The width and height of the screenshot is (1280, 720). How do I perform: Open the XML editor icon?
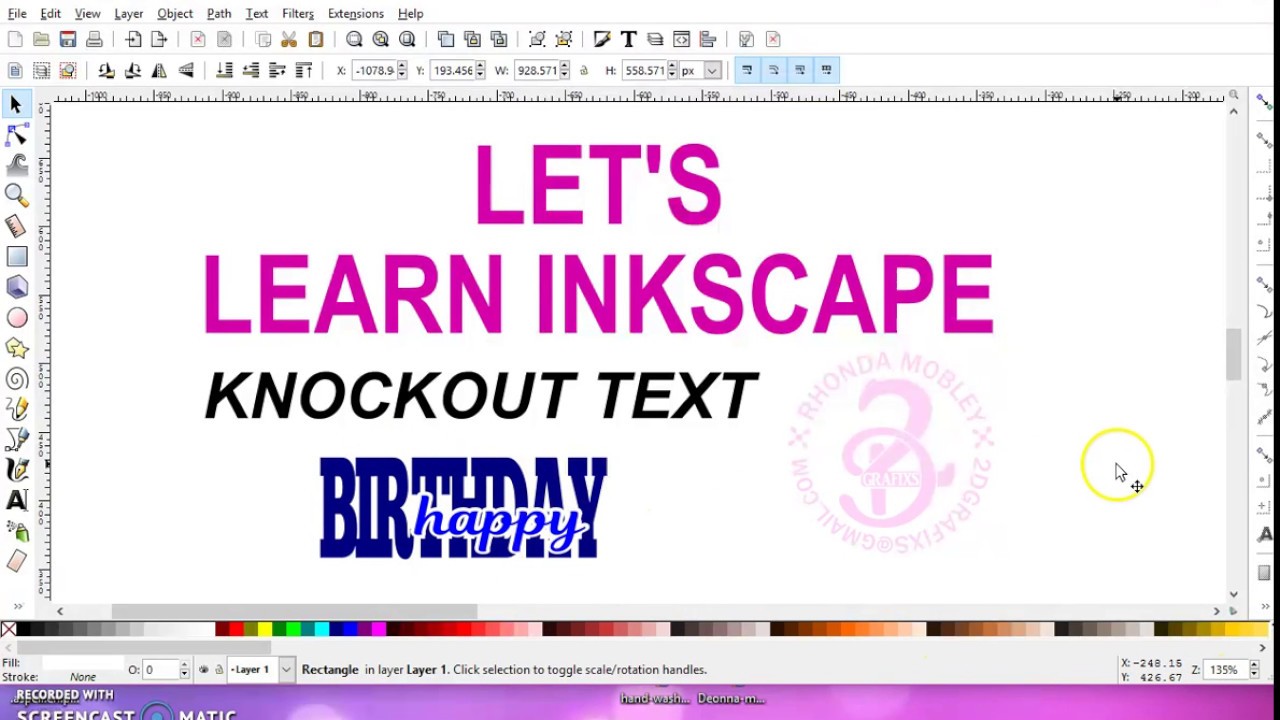click(681, 39)
